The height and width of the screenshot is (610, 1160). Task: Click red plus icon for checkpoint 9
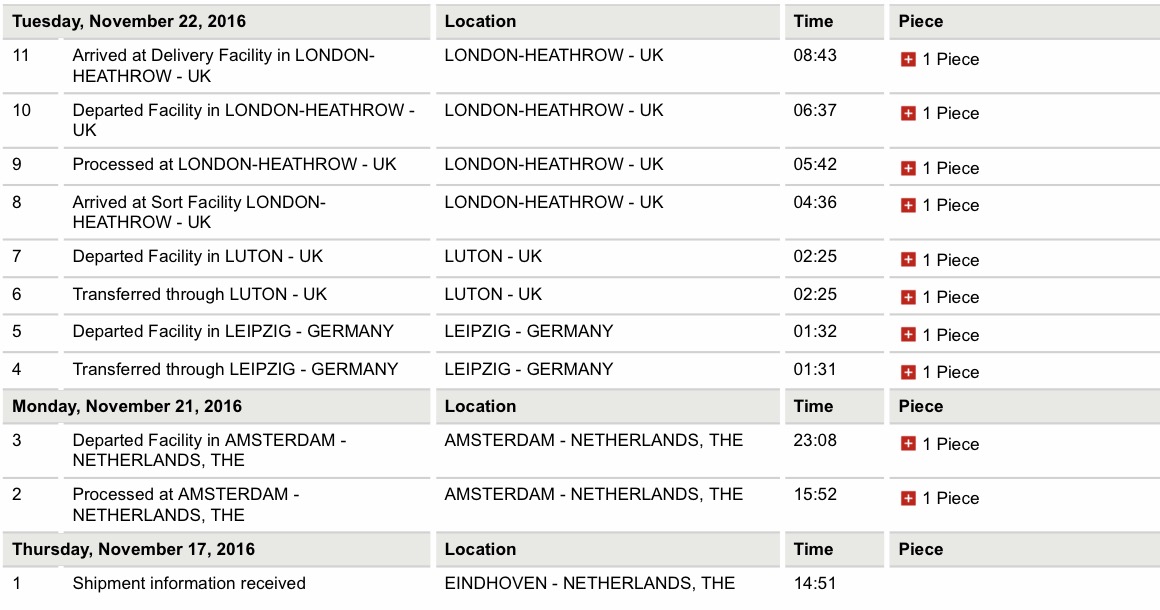pos(908,169)
